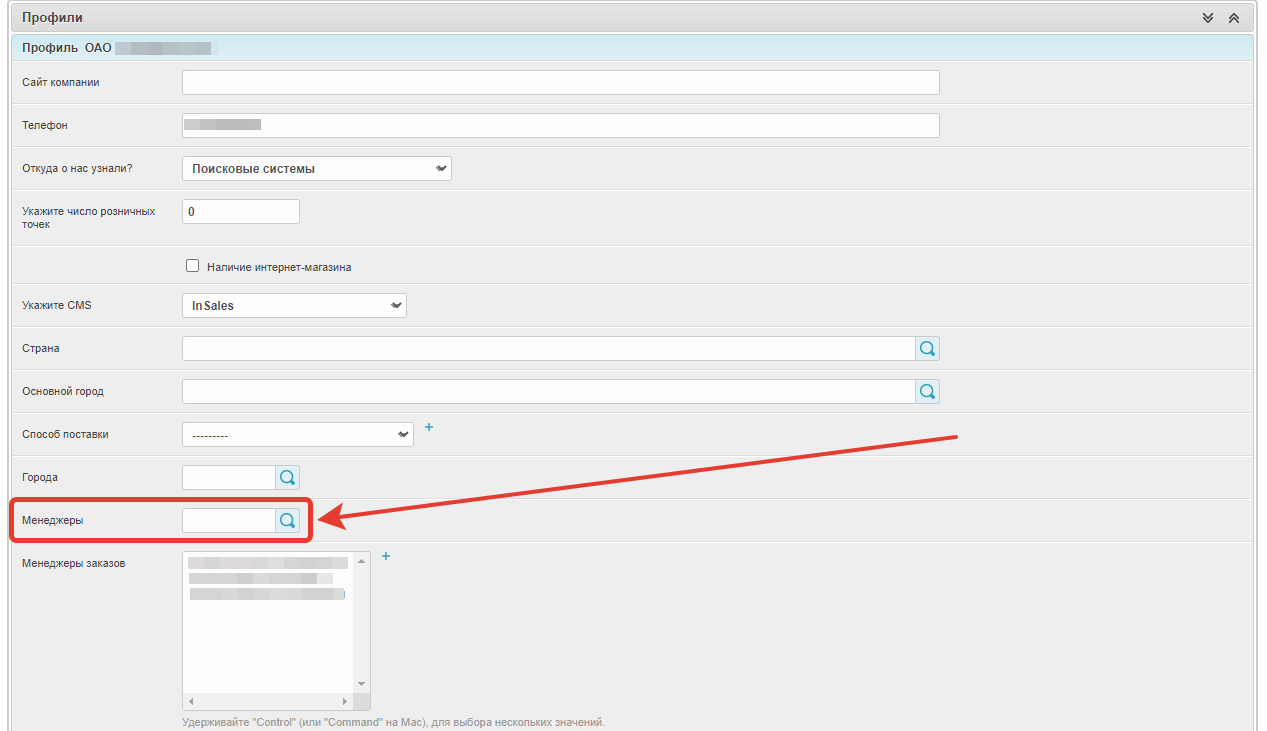Click into the Сайт компании input field
The height and width of the screenshot is (731, 1267).
(560, 83)
